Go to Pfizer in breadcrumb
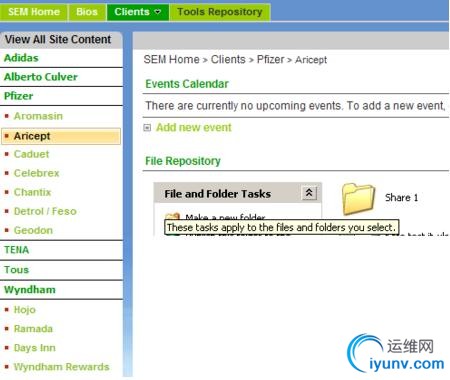 (x=270, y=60)
